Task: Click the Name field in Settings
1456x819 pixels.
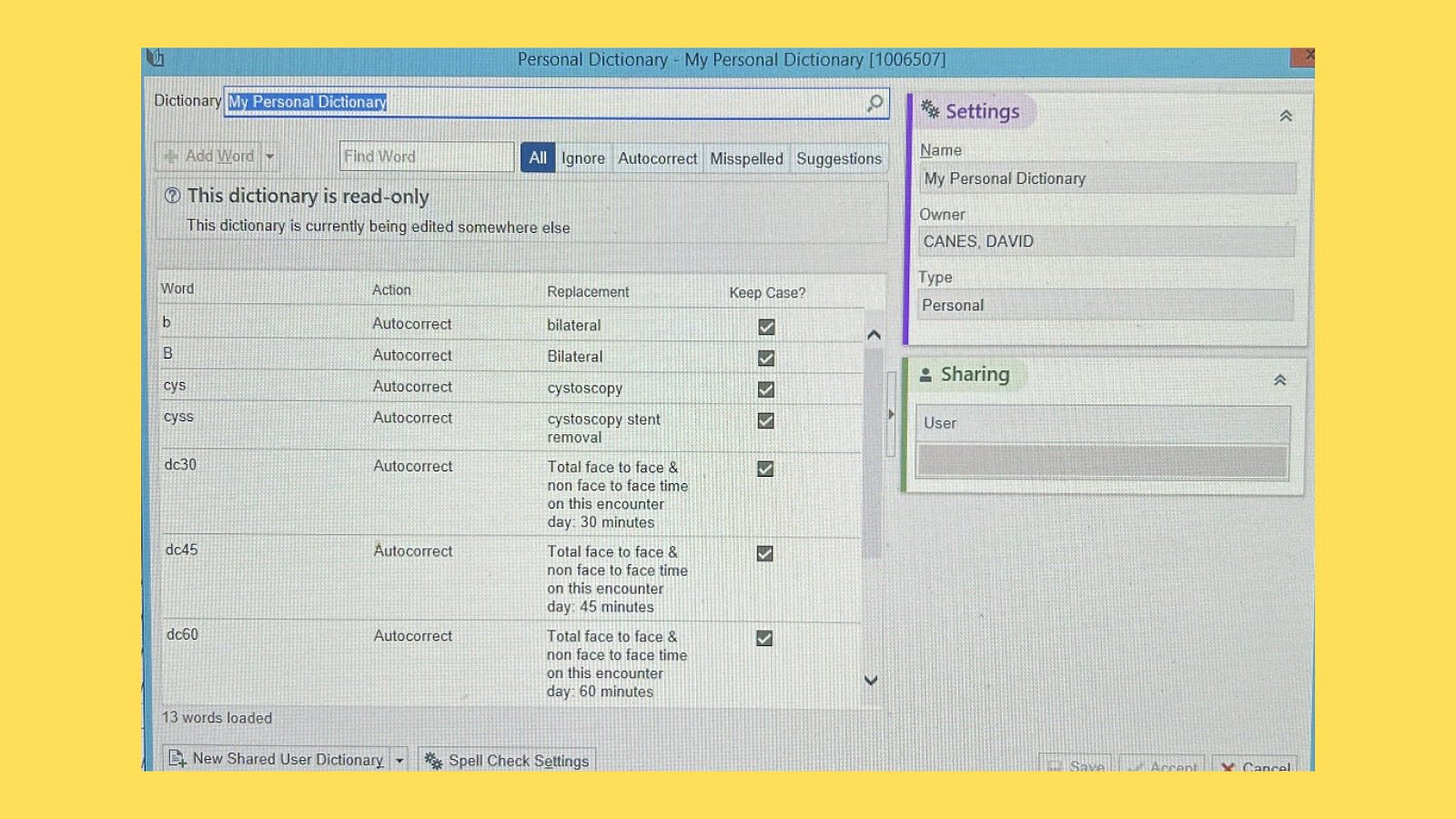Action: (x=1108, y=179)
